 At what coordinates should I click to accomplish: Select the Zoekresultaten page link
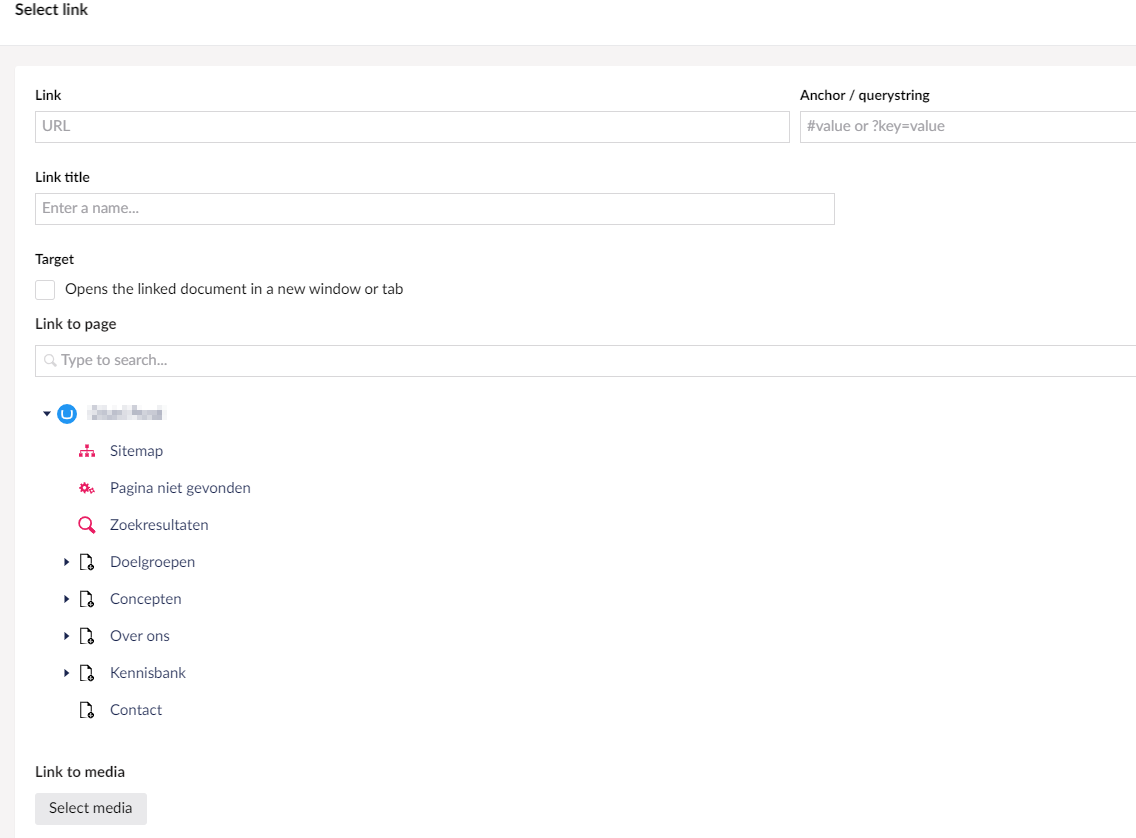pyautogui.click(x=159, y=524)
